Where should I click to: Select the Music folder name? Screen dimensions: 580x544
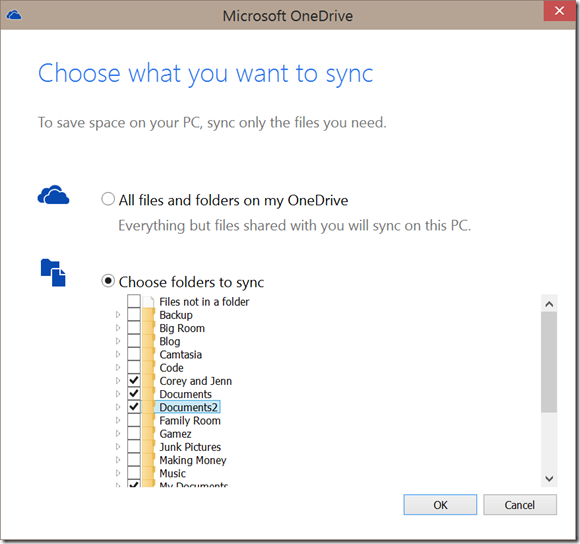pyautogui.click(x=172, y=473)
